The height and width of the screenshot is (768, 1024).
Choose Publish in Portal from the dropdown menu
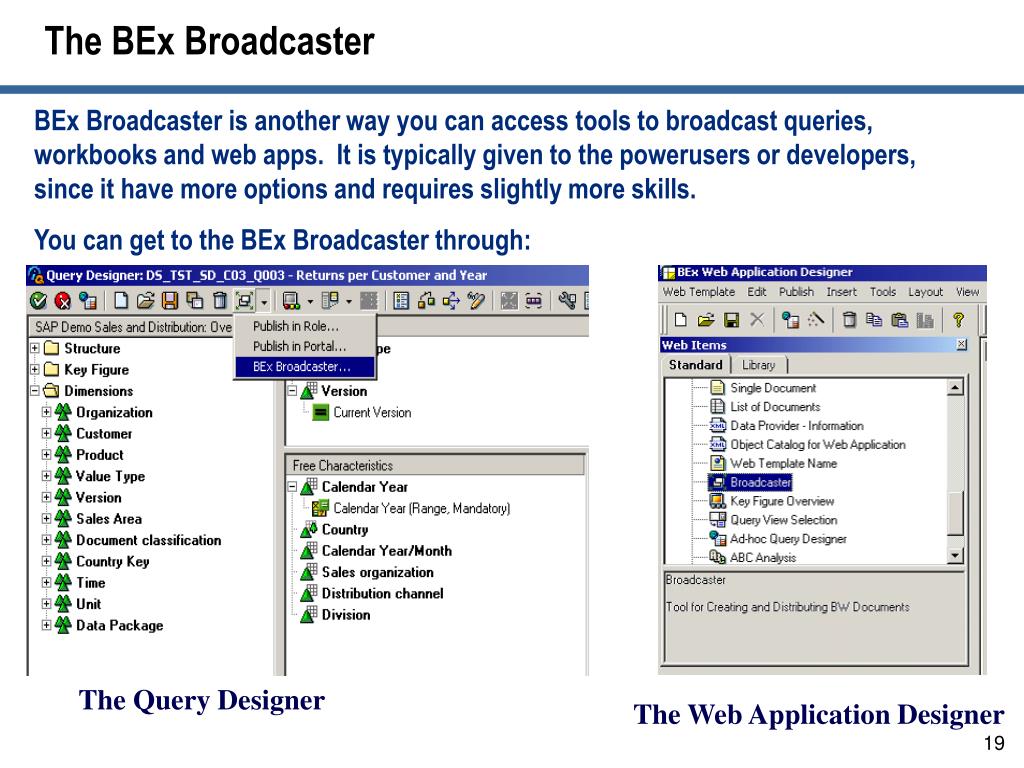(305, 346)
